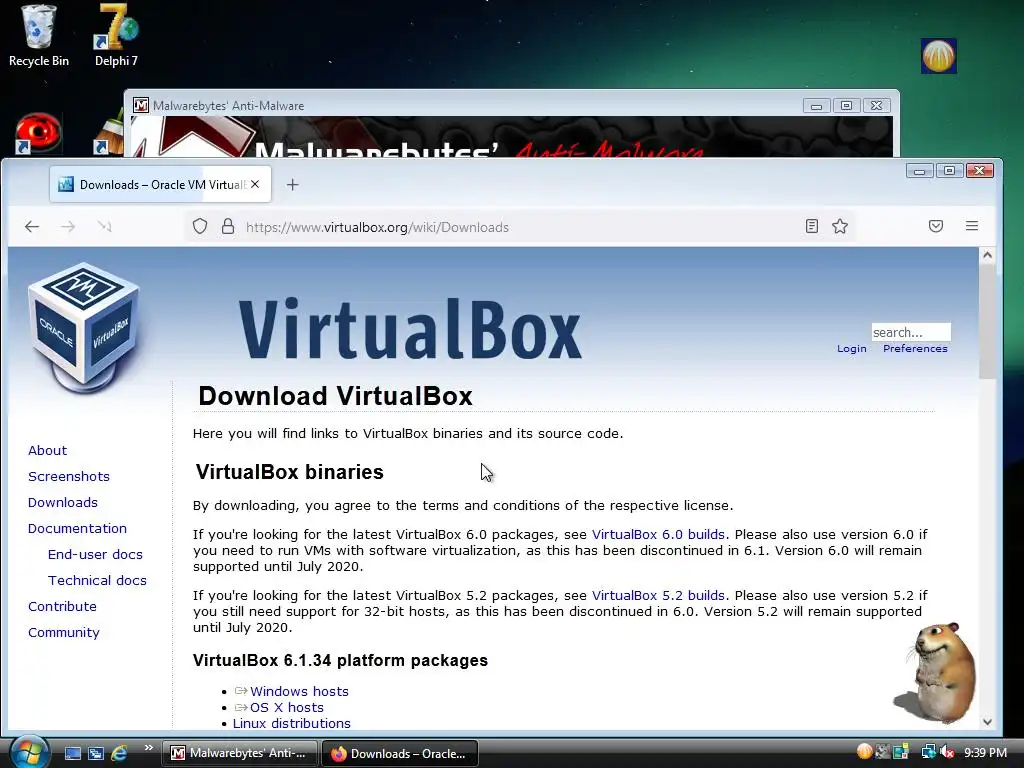This screenshot has width=1024, height=768.
Task: Open the Firefox hamburger menu
Action: [972, 225]
